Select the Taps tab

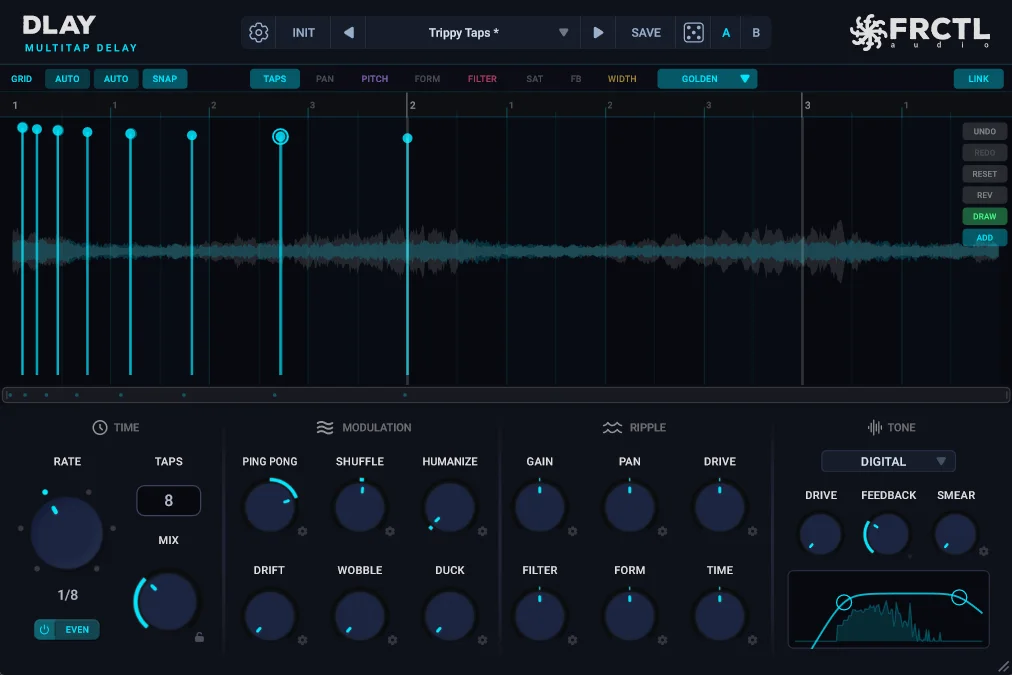pos(275,79)
